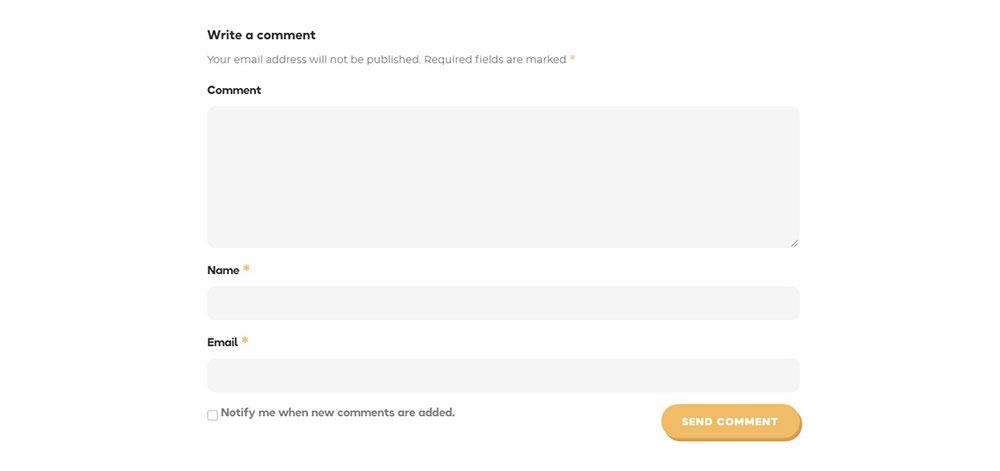Viewport: 1000px width, 471px height.
Task: Click the 'Email' field label
Action: [x=222, y=342]
